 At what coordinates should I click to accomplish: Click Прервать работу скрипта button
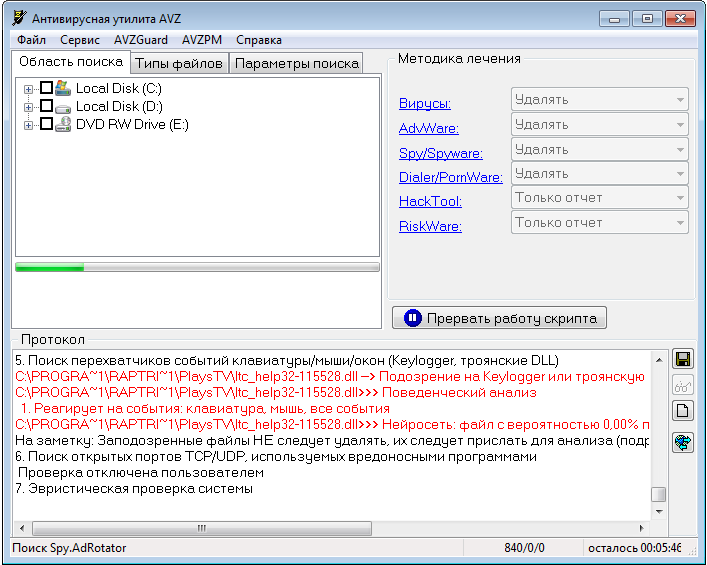point(499,318)
